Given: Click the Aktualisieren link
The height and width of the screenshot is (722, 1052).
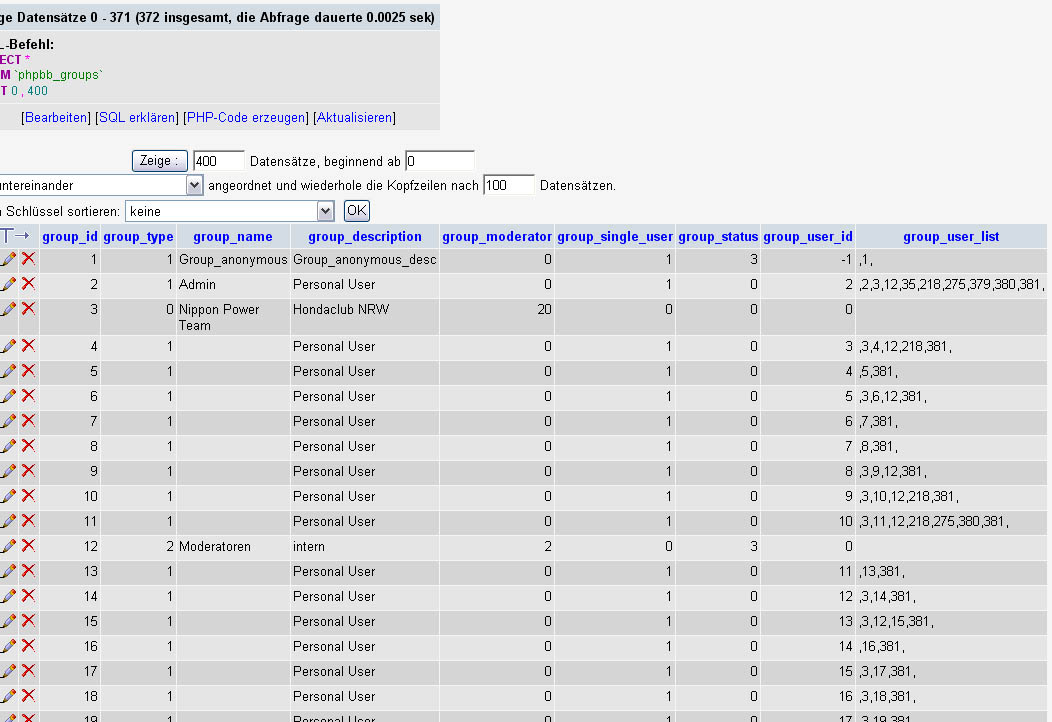Looking at the screenshot, I should tap(355, 118).
